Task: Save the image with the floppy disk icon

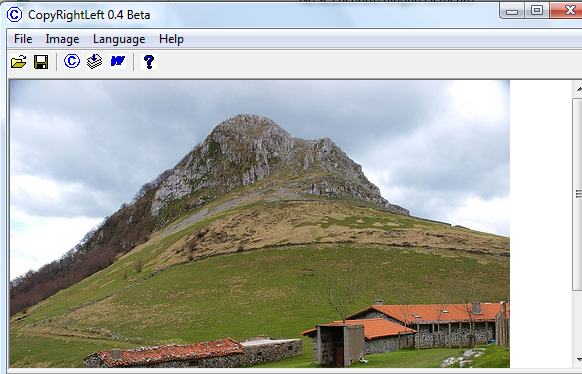Action: point(41,62)
